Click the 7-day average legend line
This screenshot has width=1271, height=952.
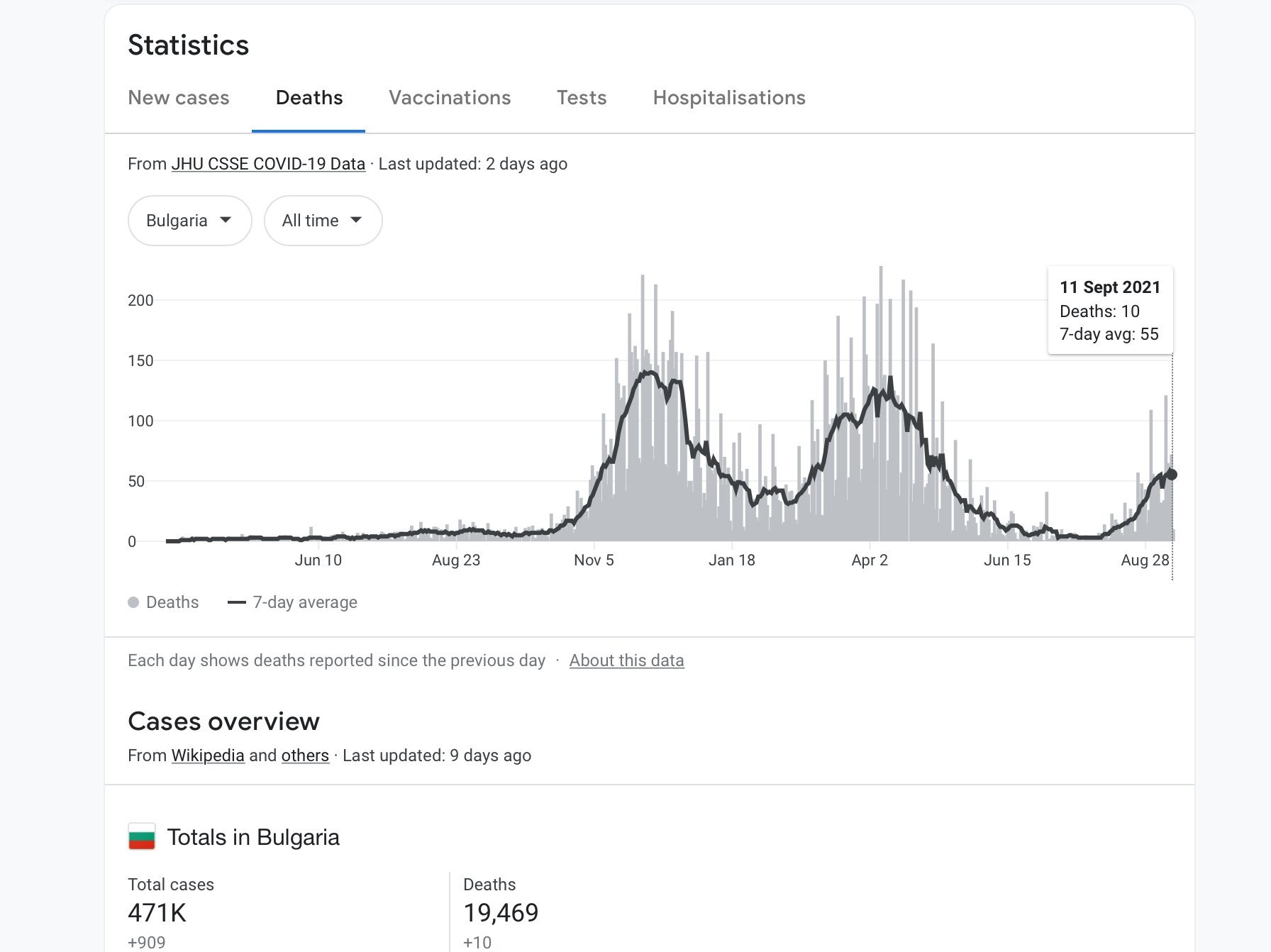(236, 602)
